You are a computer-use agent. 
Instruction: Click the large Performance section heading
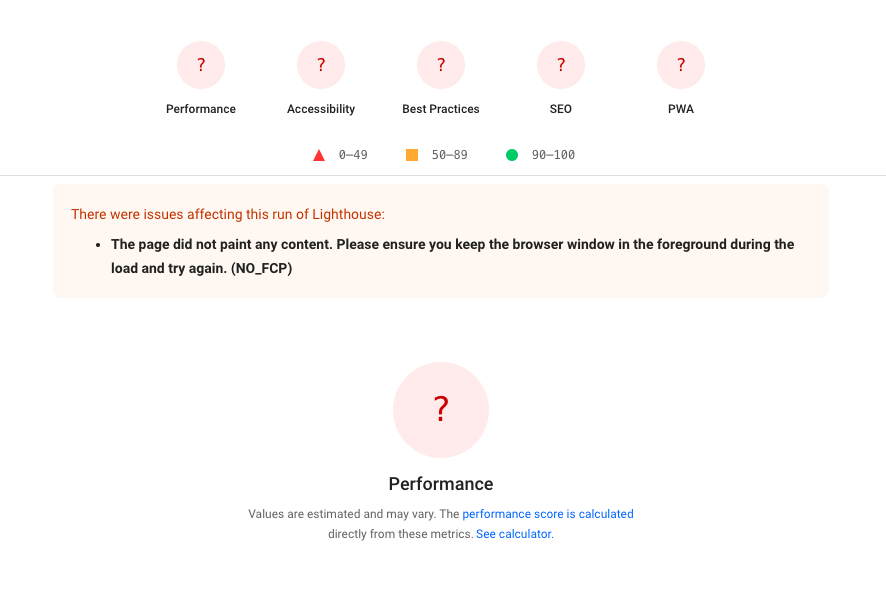tap(441, 484)
